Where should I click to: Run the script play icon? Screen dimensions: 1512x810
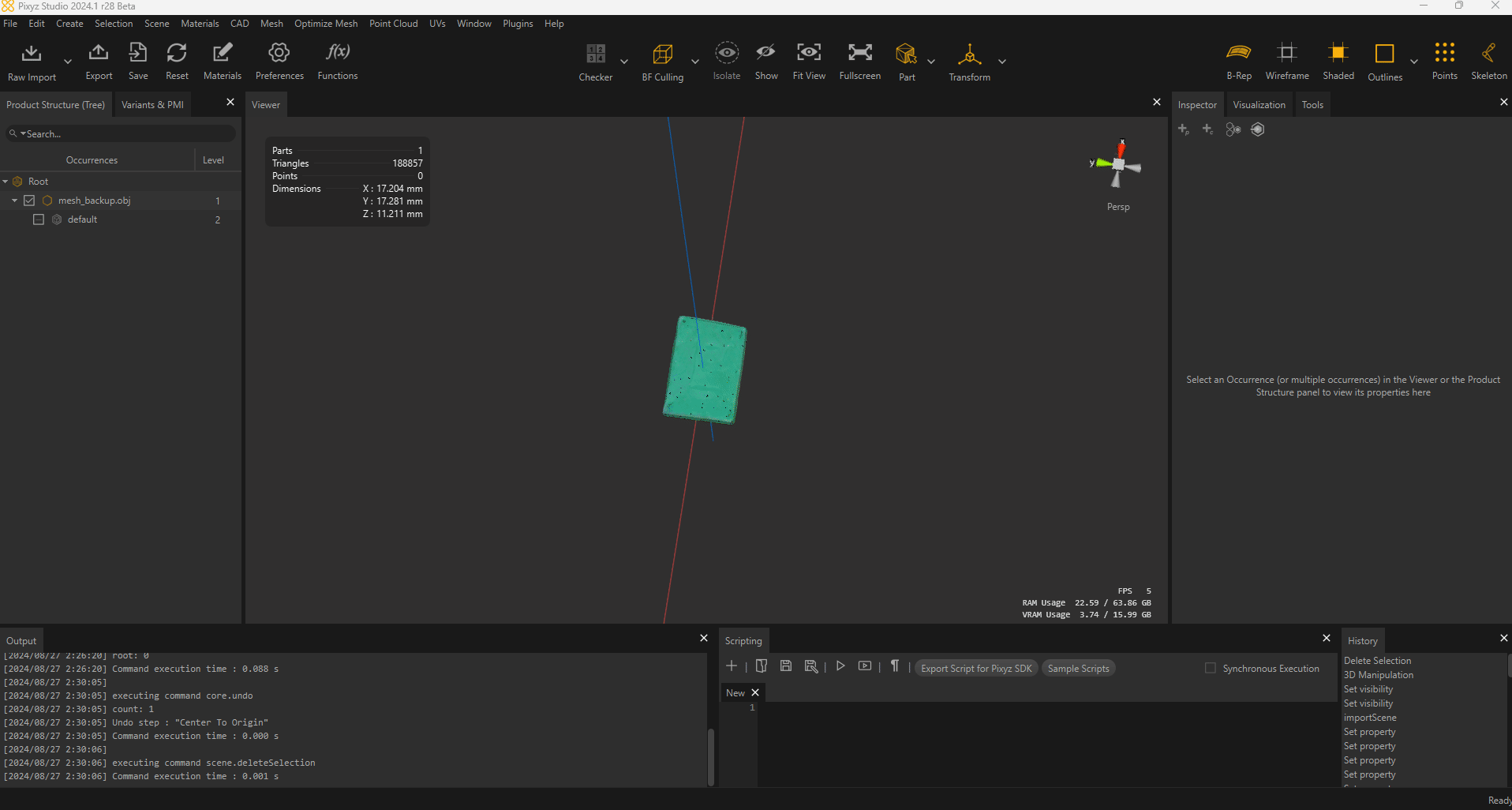[x=840, y=666]
